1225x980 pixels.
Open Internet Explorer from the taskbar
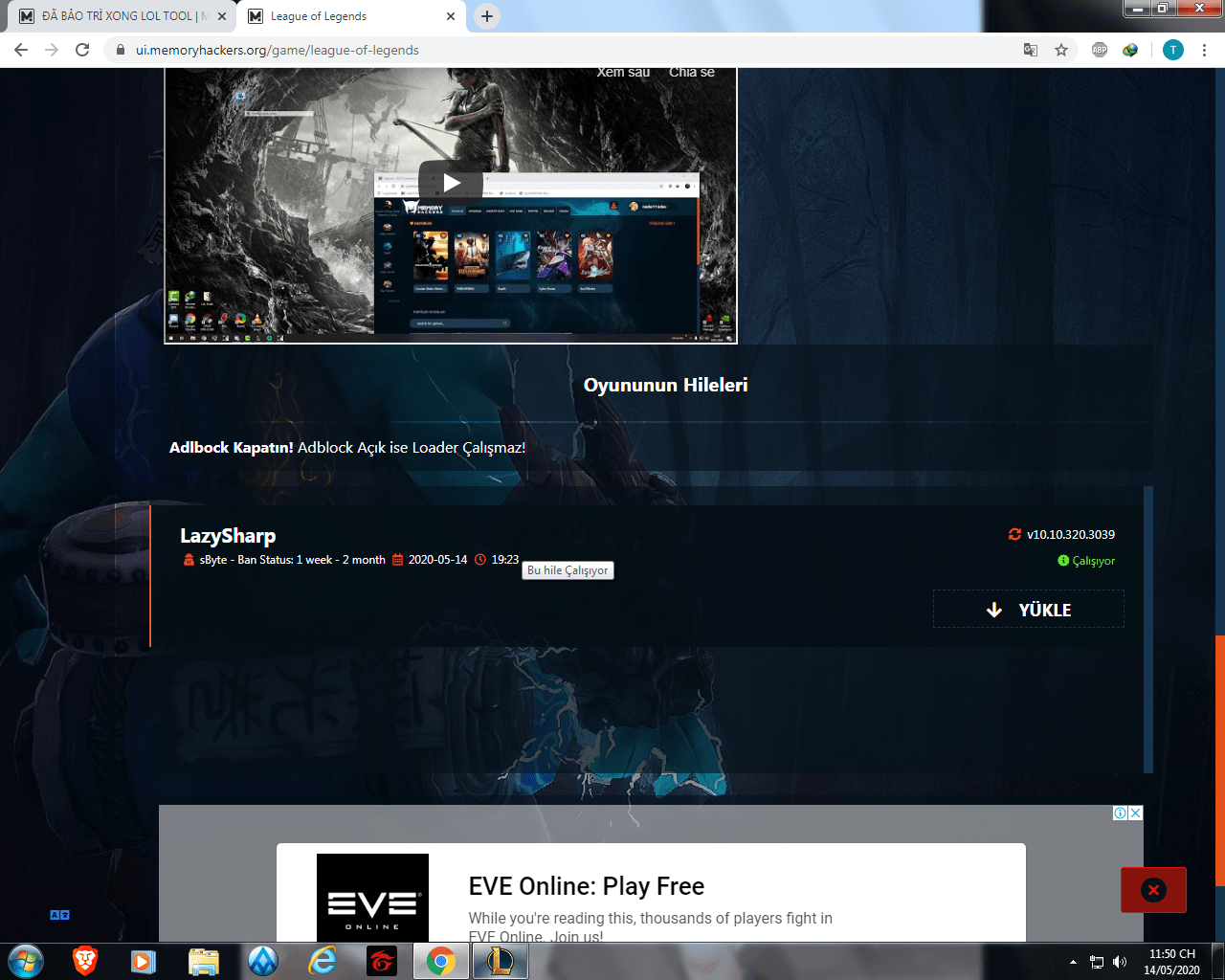[323, 961]
